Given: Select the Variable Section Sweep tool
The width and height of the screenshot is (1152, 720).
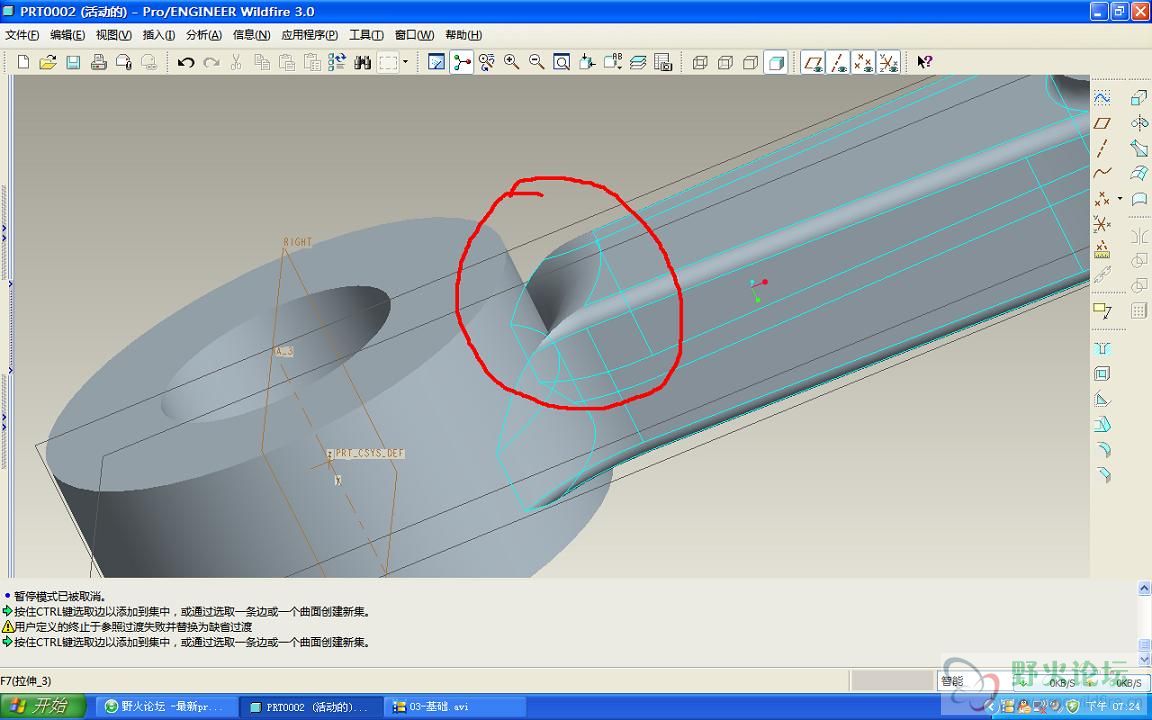Looking at the screenshot, I should pyautogui.click(x=1139, y=148).
